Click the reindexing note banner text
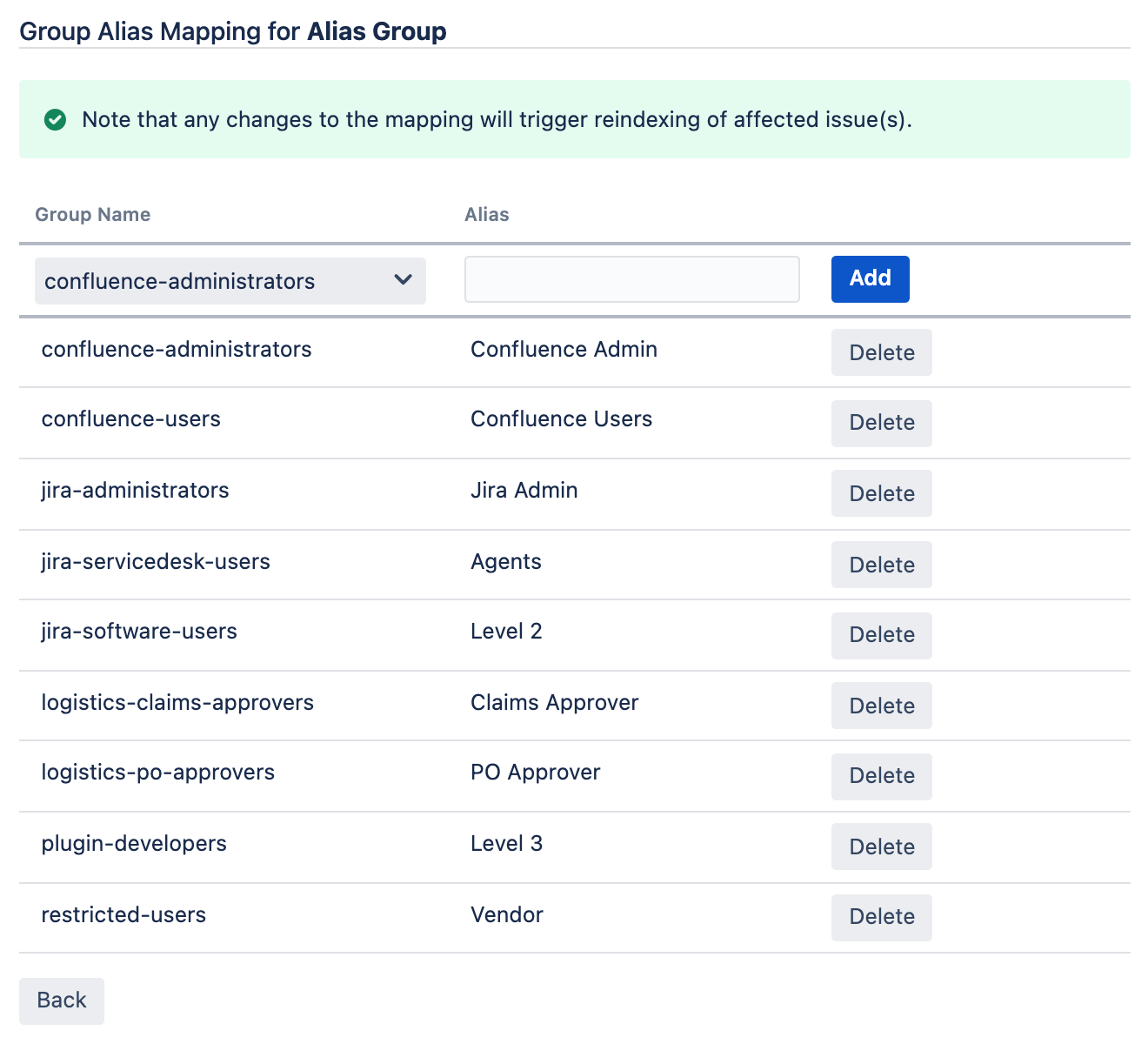The width and height of the screenshot is (1148, 1044). 497,120
